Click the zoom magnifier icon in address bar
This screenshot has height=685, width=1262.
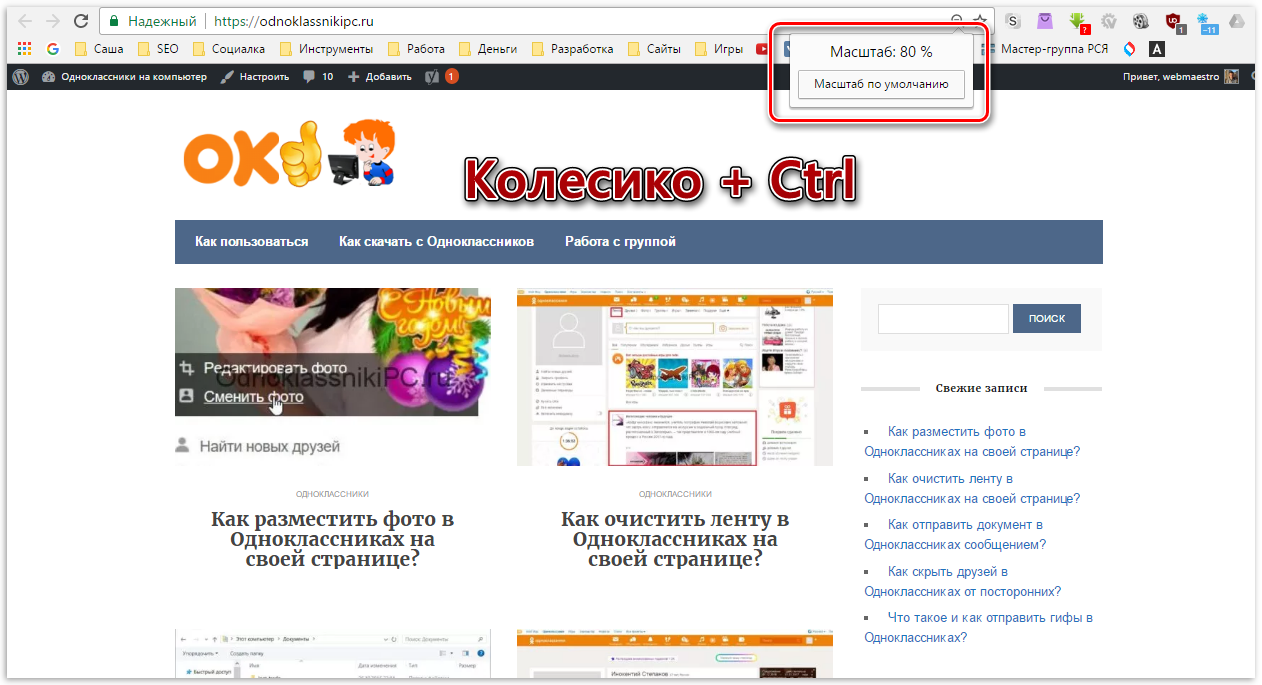click(957, 21)
